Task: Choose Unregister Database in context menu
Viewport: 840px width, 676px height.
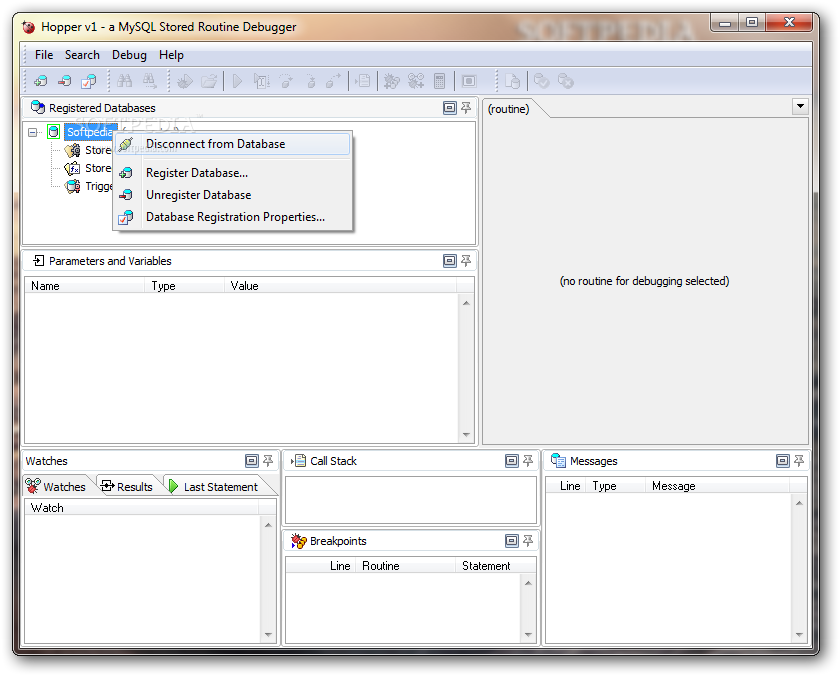Action: [232, 195]
